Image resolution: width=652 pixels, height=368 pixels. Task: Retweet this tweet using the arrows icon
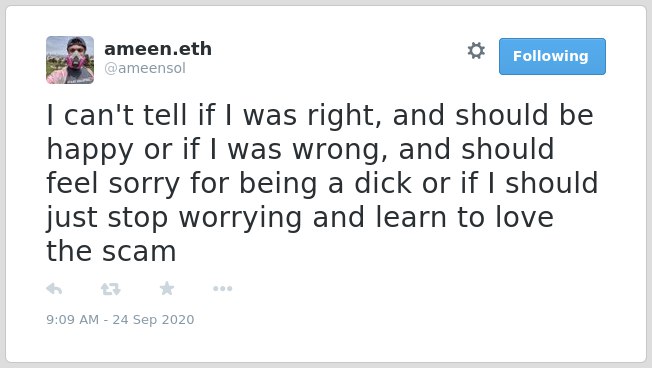(x=111, y=289)
